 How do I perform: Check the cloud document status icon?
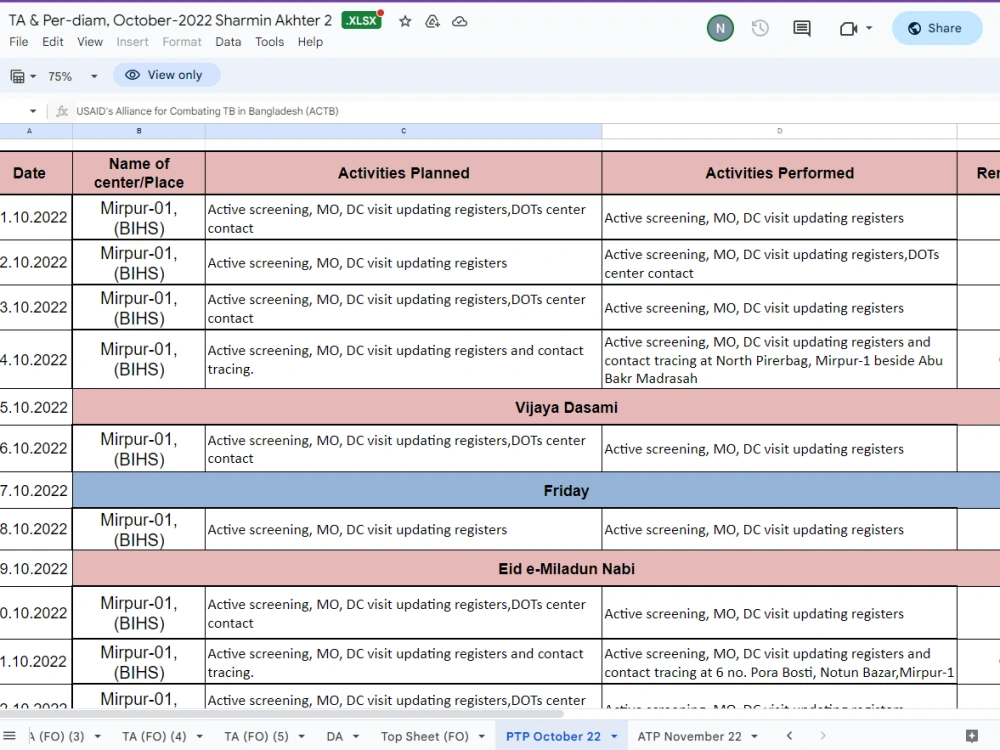pyautogui.click(x=459, y=22)
